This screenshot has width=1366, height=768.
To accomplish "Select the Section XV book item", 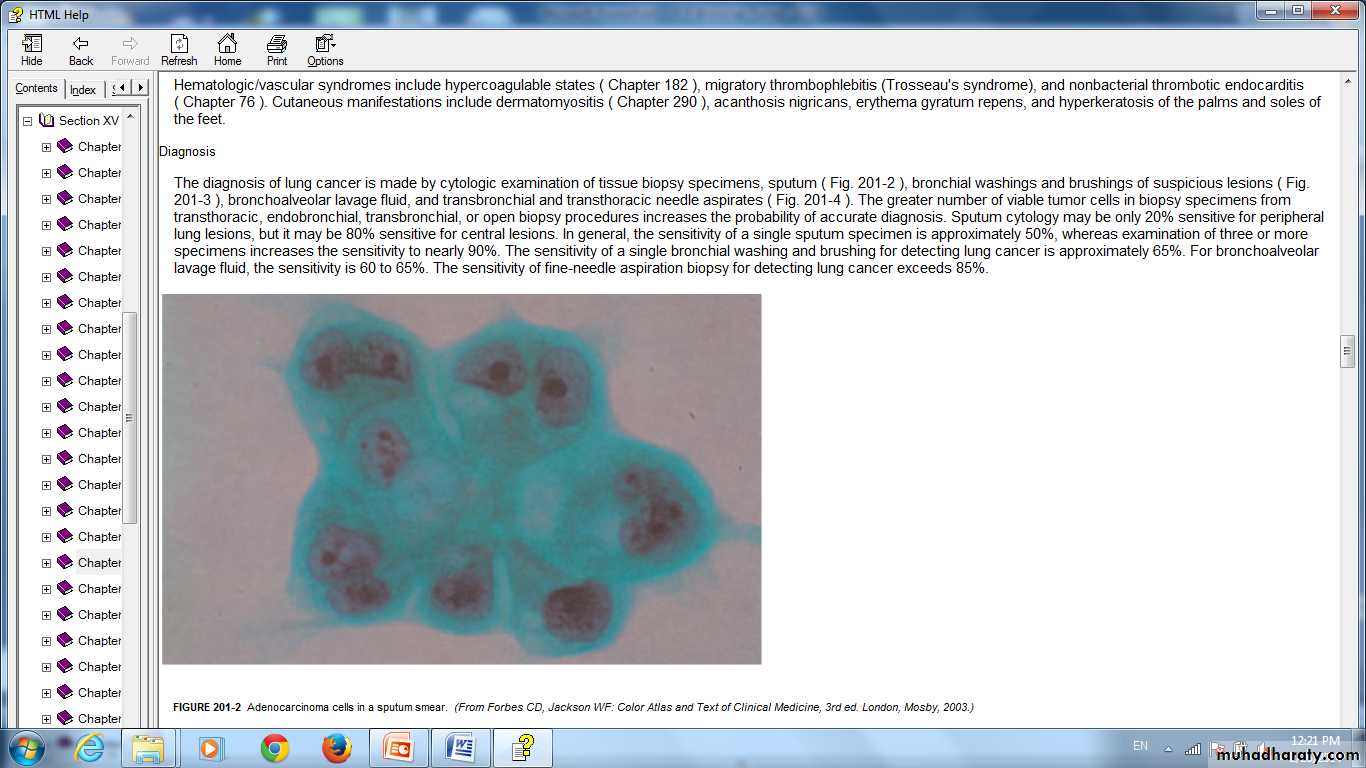I will point(88,121).
